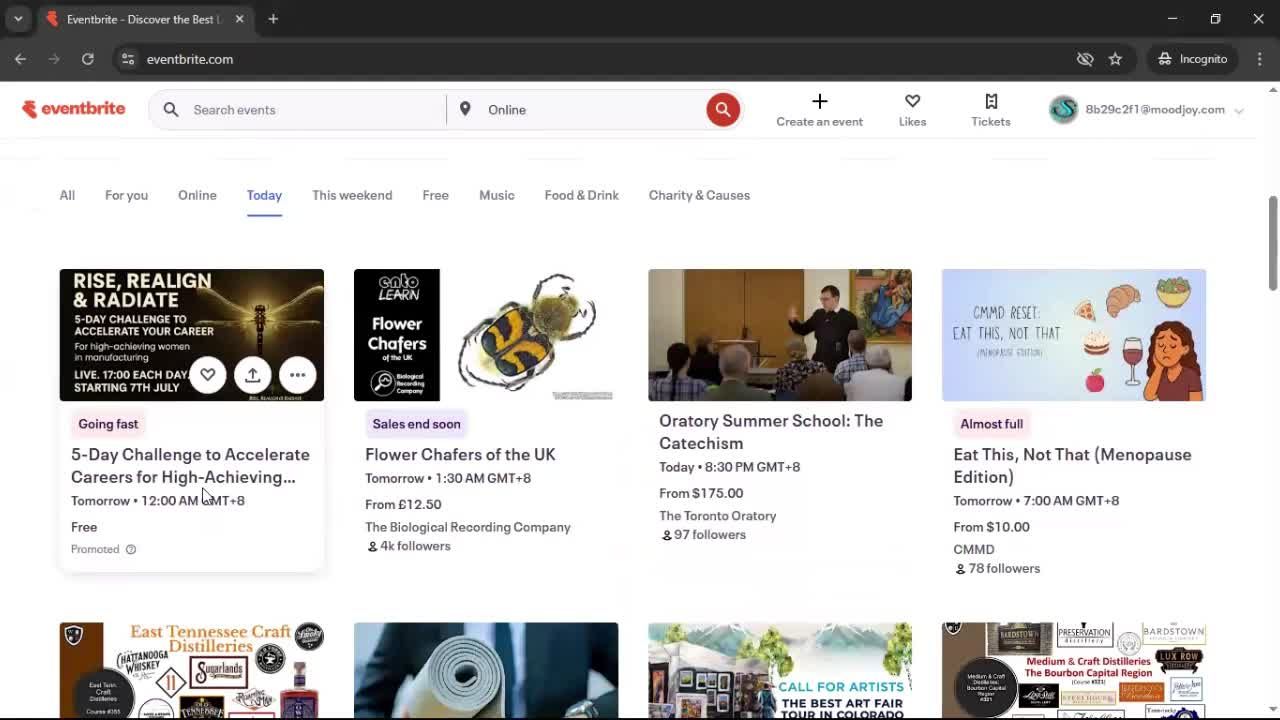This screenshot has width=1280, height=720.
Task: Select the This weekend tab
Action: 352,195
